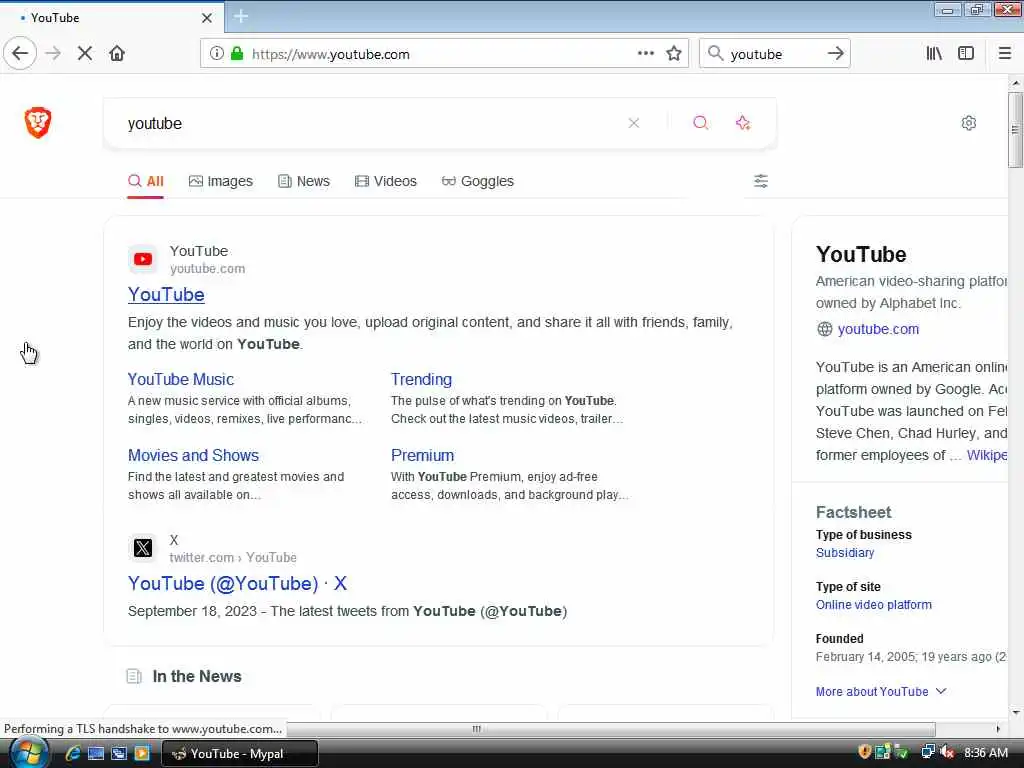
Task: Open the Goggles tab
Action: [477, 181]
